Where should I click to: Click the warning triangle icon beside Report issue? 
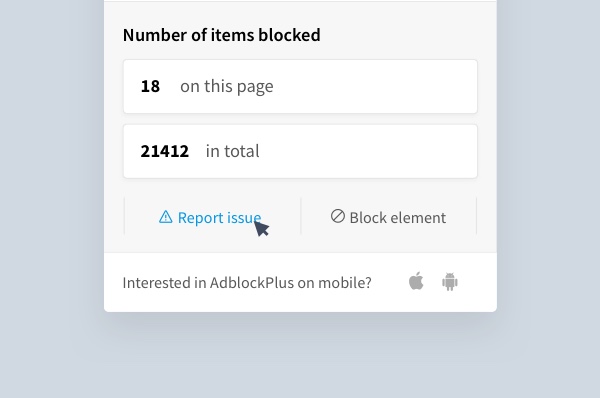(x=166, y=217)
